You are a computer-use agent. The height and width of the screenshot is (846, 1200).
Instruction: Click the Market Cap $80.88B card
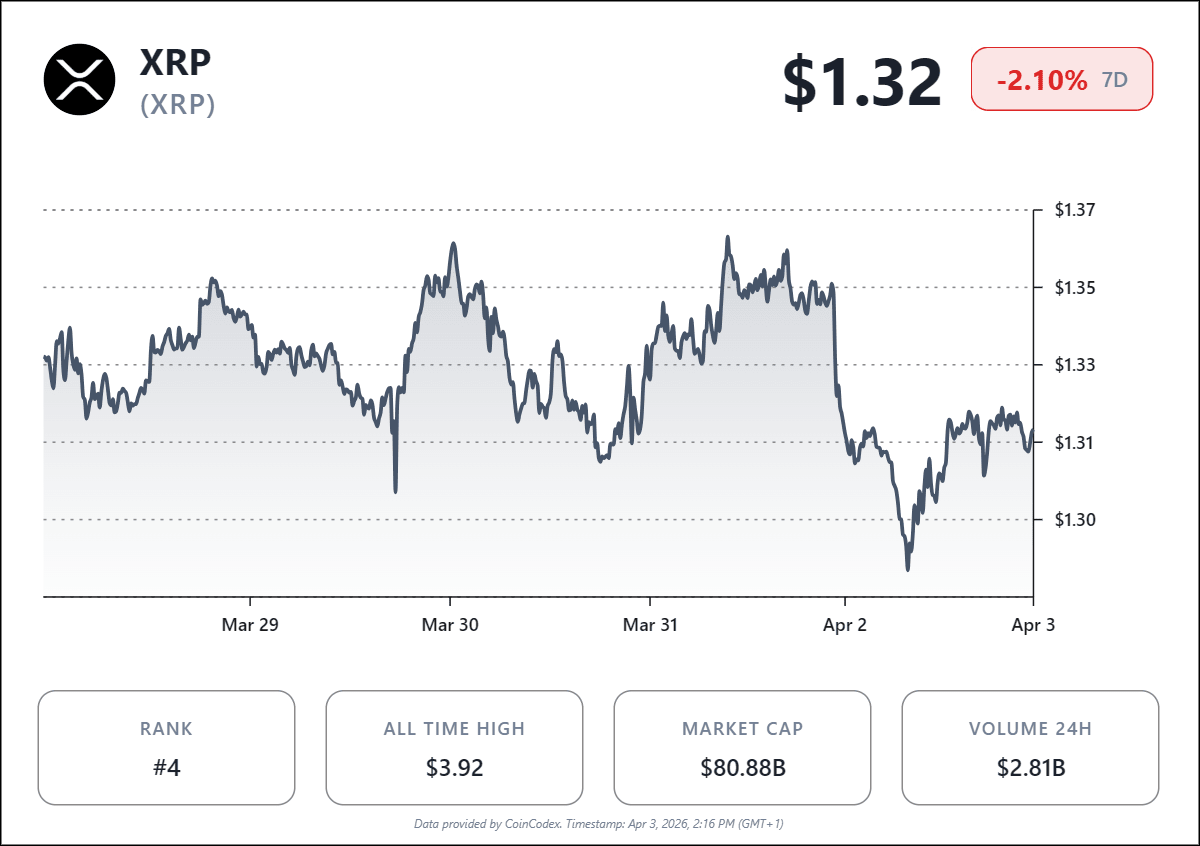pyautogui.click(x=742, y=747)
